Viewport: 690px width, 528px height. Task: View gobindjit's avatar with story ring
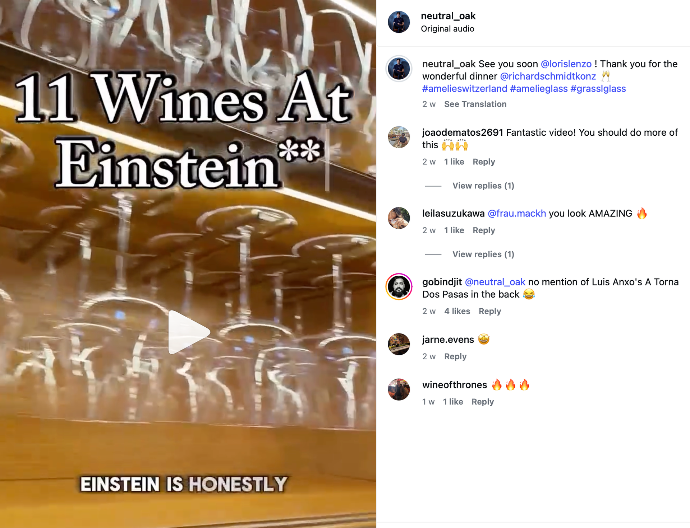(x=399, y=287)
